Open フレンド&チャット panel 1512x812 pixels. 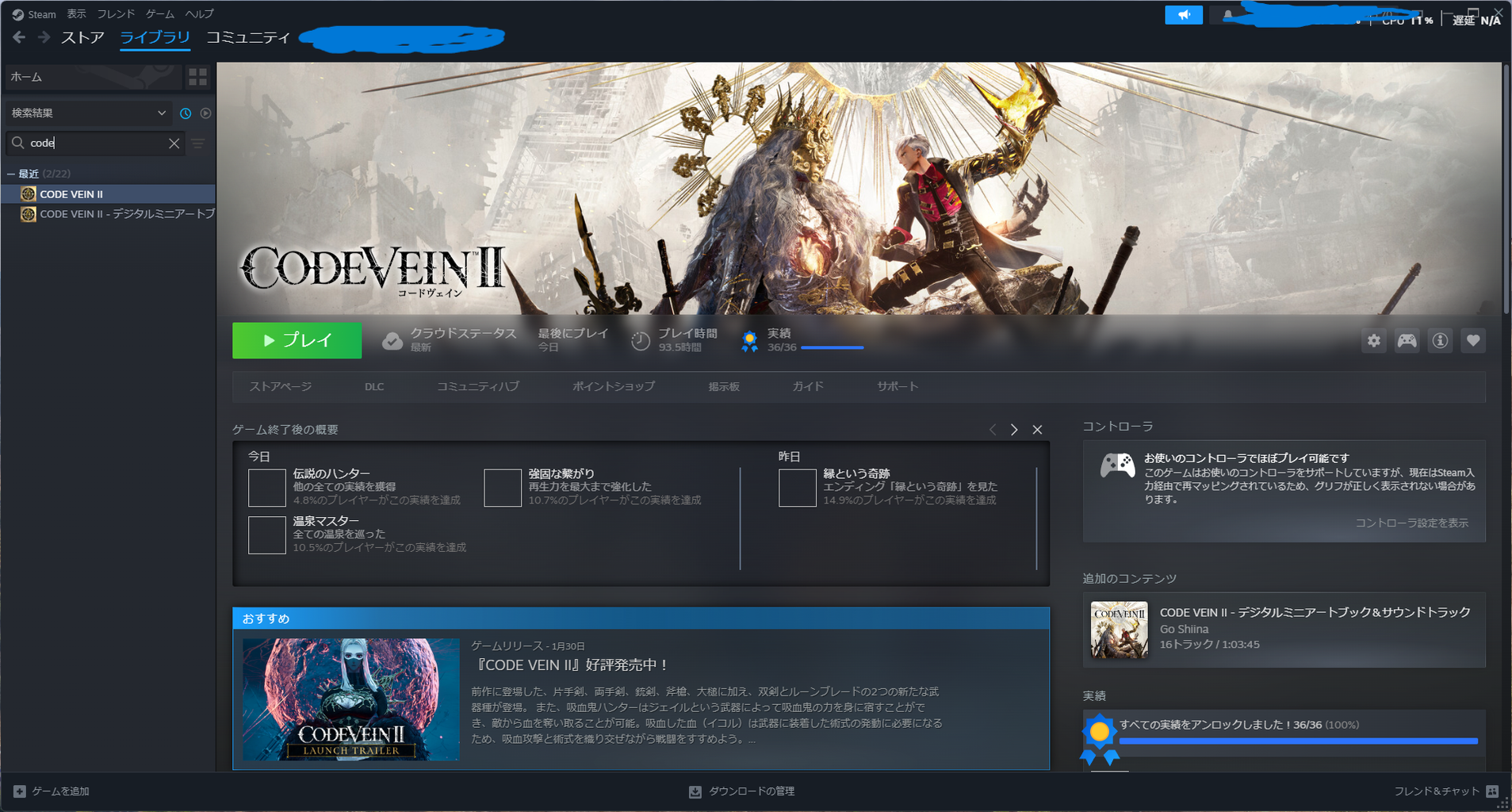point(1445,791)
